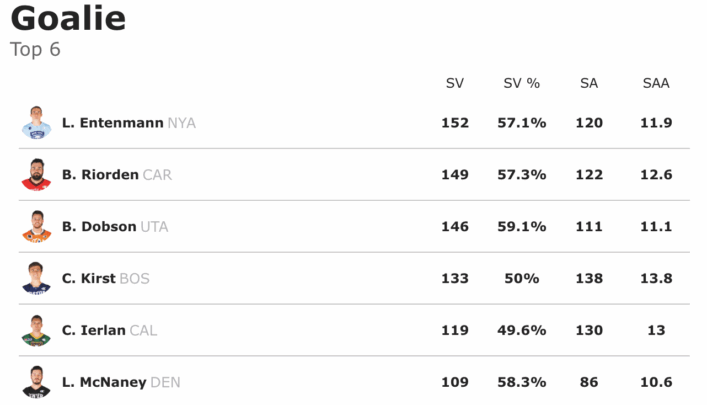
Task: Click the Goalie section heading
Action: tap(68, 18)
